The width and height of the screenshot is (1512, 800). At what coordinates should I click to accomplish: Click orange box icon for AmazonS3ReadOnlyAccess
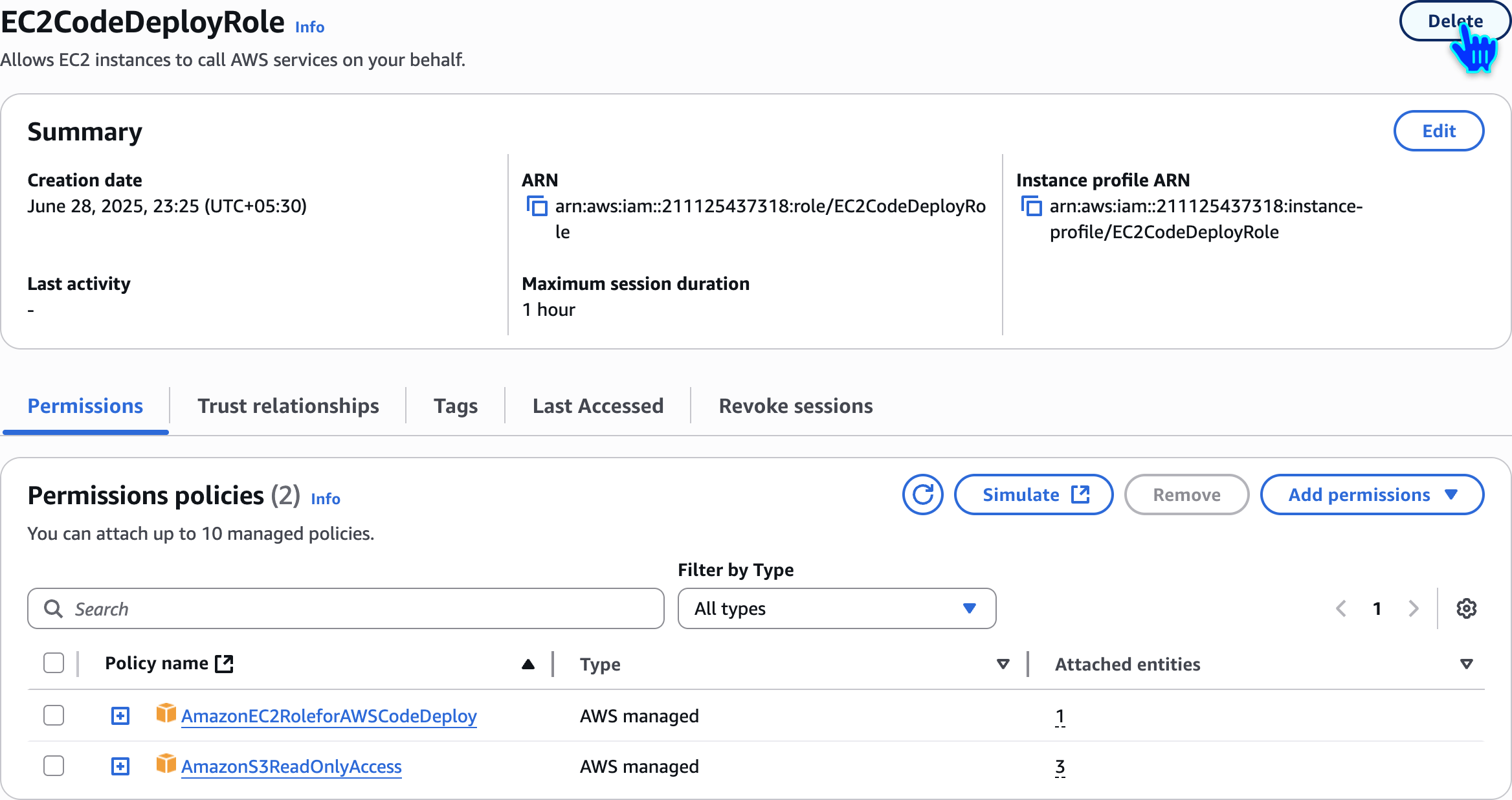click(166, 764)
